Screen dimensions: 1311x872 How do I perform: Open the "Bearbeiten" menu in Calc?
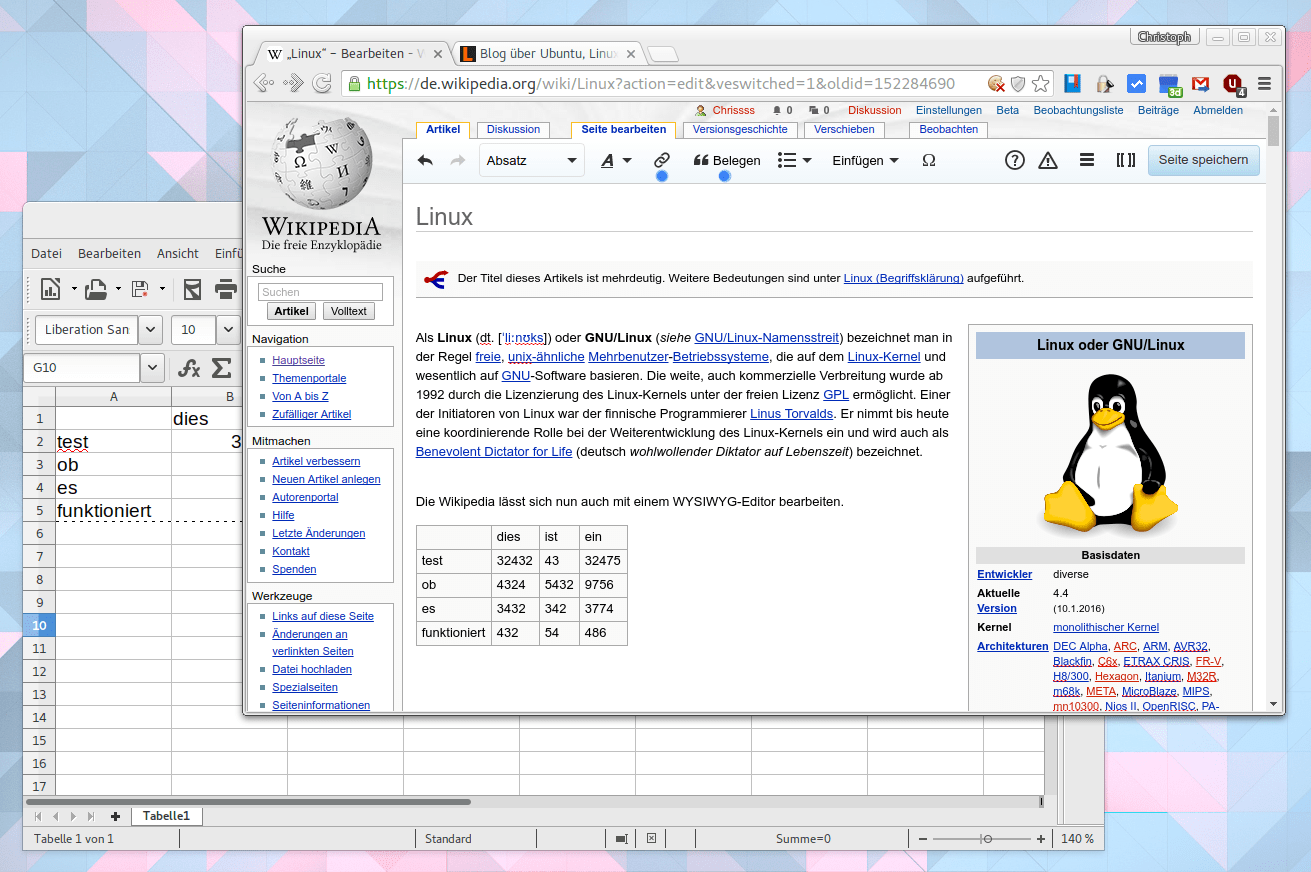[x=109, y=253]
